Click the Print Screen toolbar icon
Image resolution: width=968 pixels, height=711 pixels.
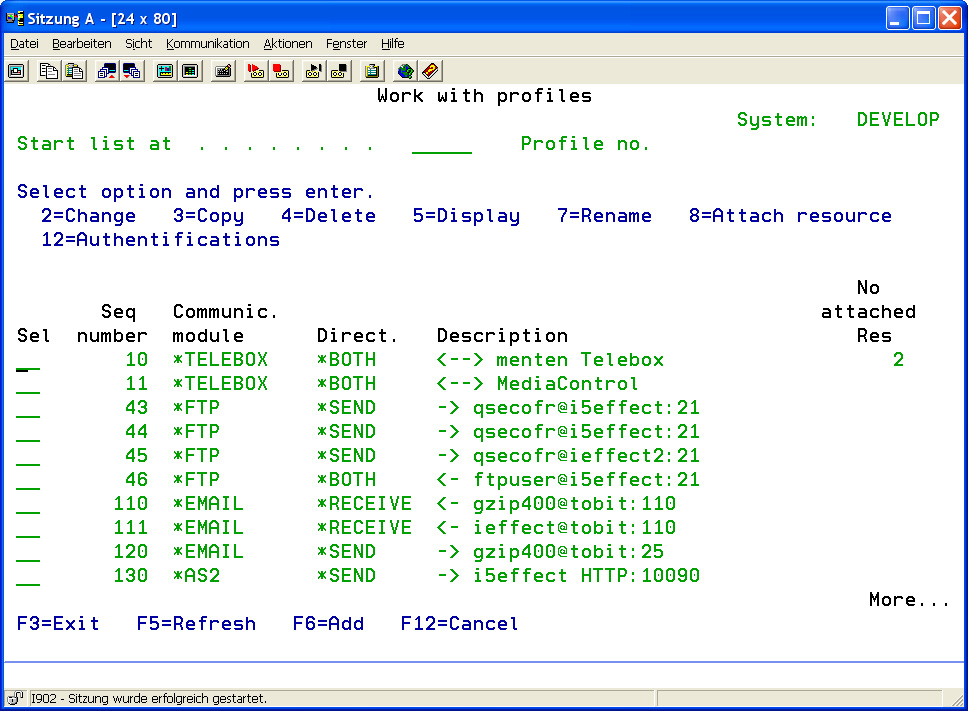(17, 71)
